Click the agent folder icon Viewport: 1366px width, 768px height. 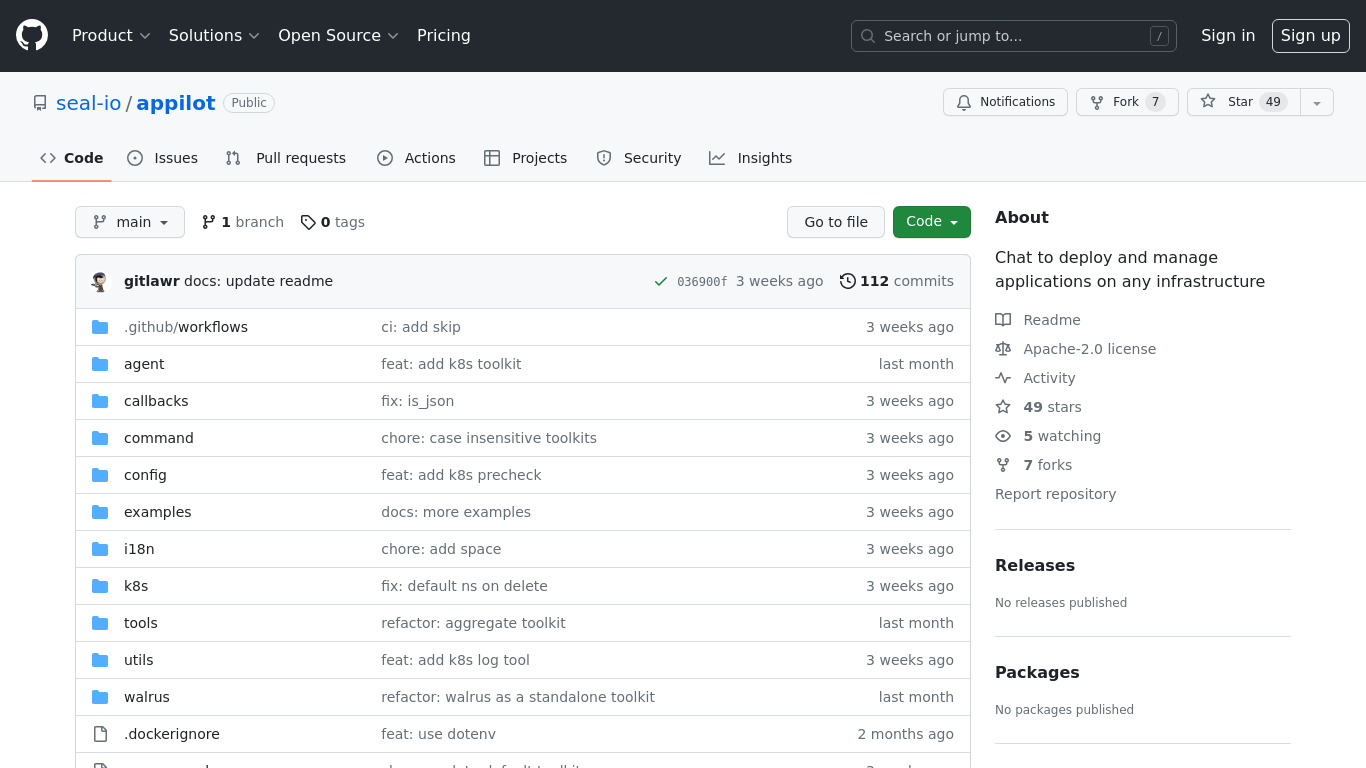[x=100, y=364]
